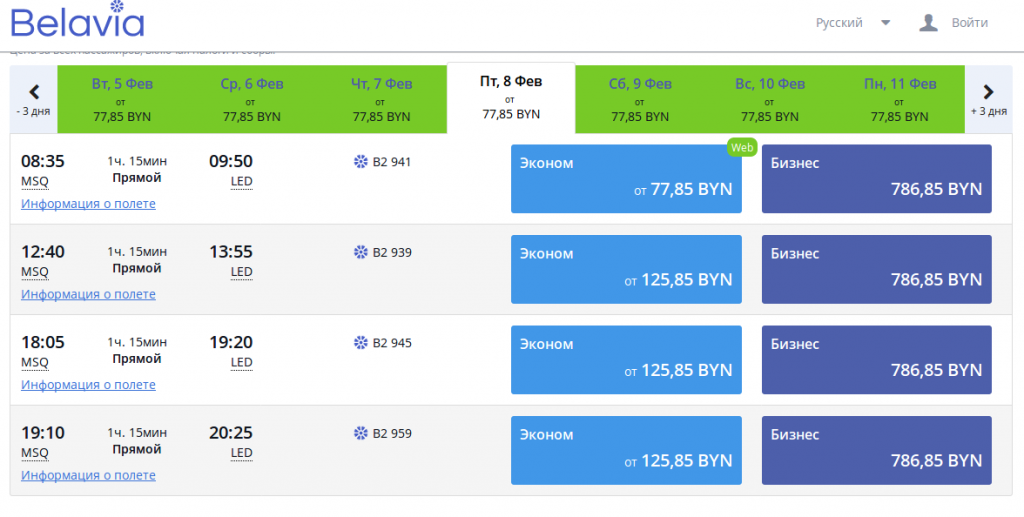
Task: Open Информация о полете for 19:10 flight
Action: coord(88,476)
